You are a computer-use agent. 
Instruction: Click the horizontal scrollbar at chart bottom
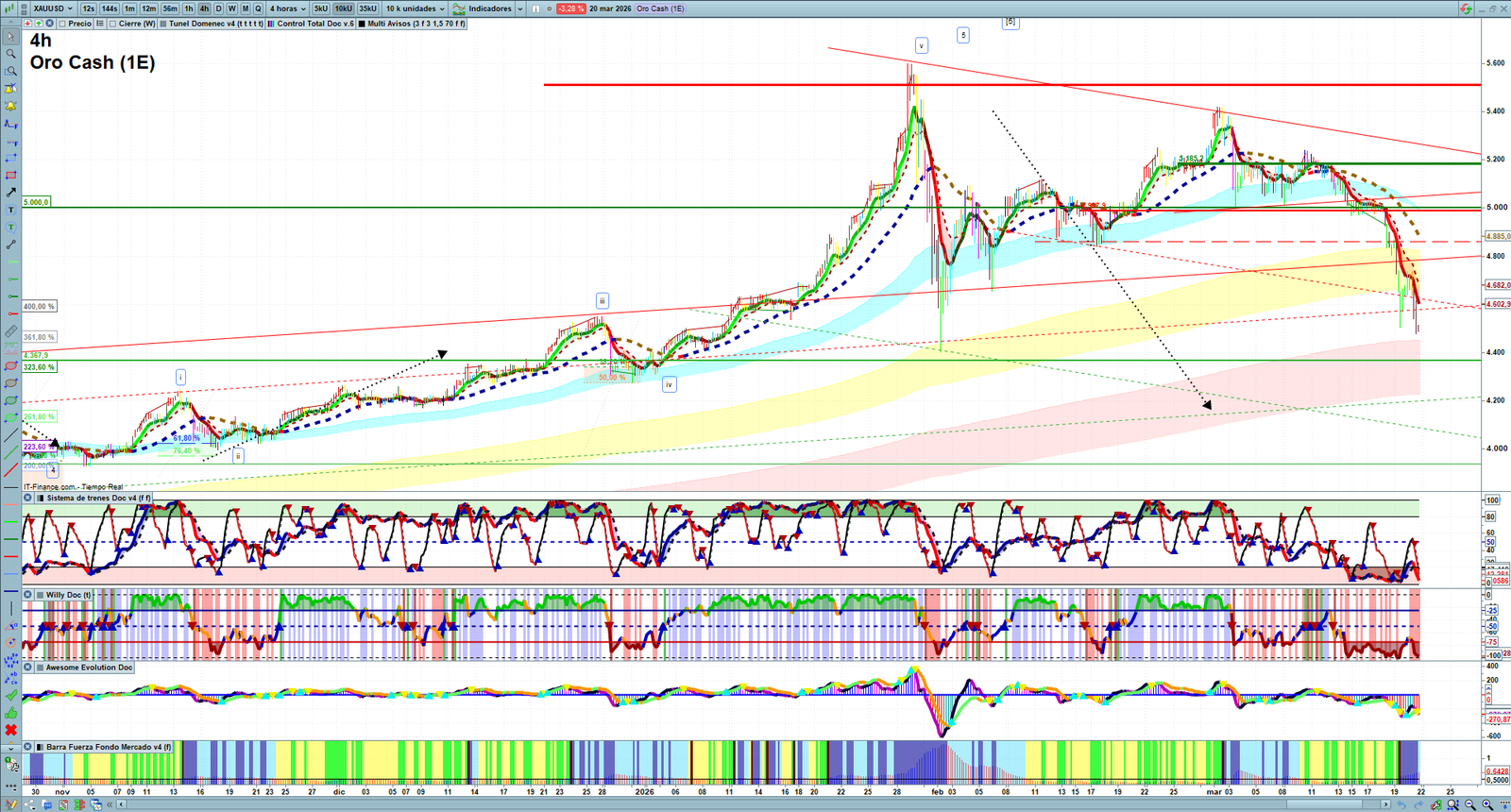755,804
